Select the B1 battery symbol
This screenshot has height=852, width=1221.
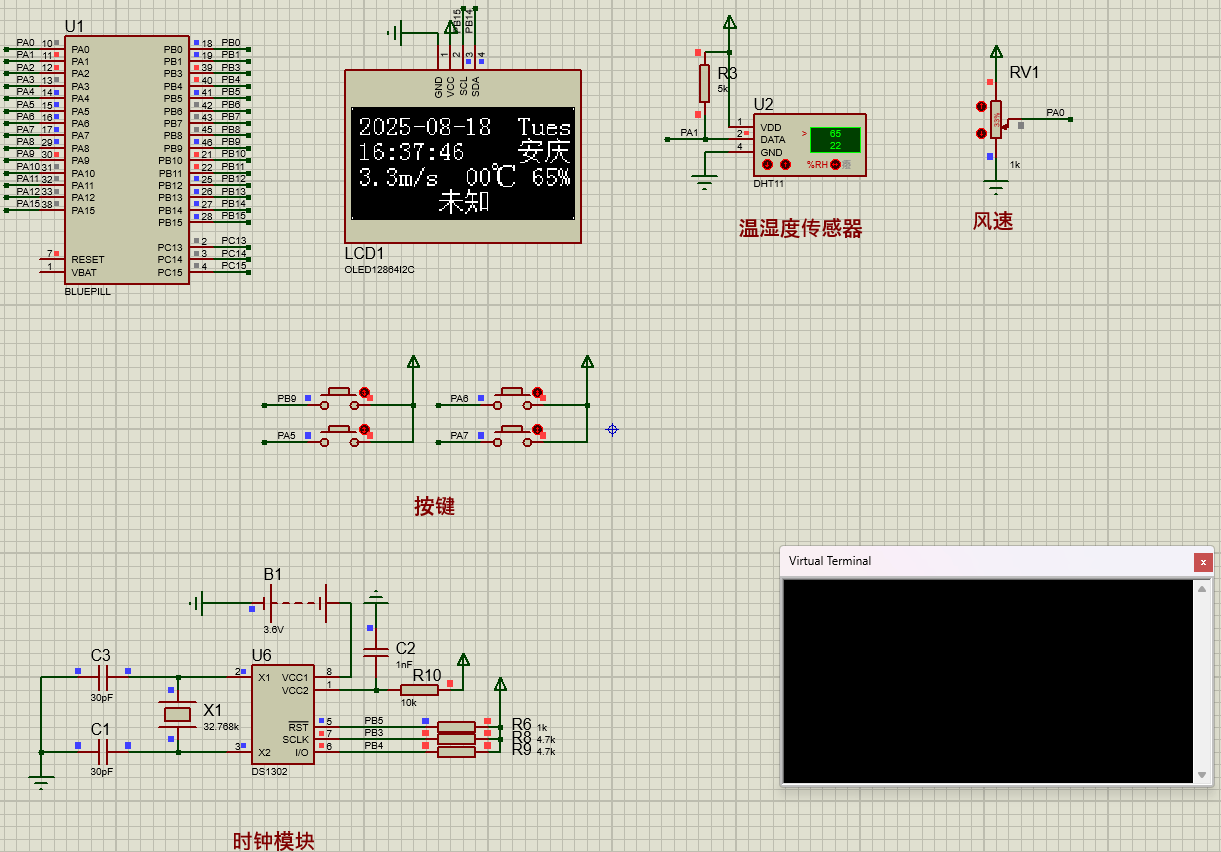coord(294,603)
